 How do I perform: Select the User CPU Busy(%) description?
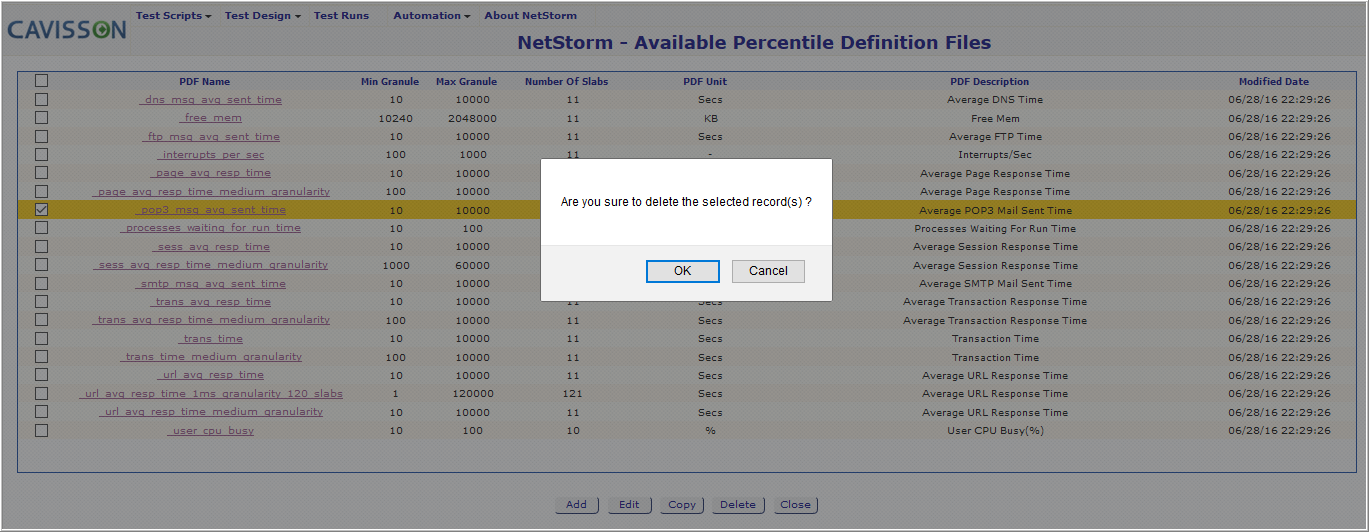tap(995, 431)
